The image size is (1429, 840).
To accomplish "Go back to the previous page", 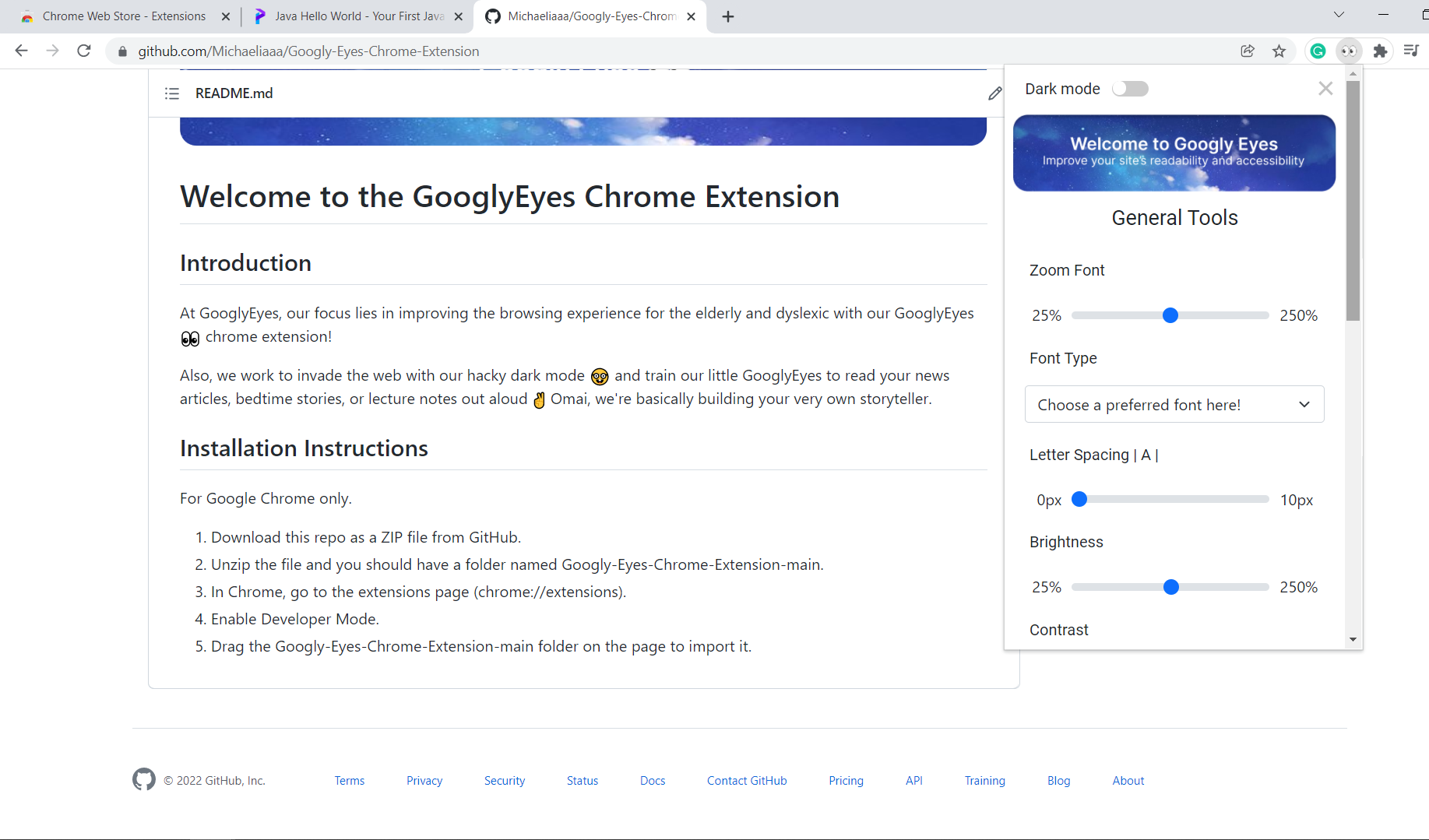I will (x=21, y=51).
